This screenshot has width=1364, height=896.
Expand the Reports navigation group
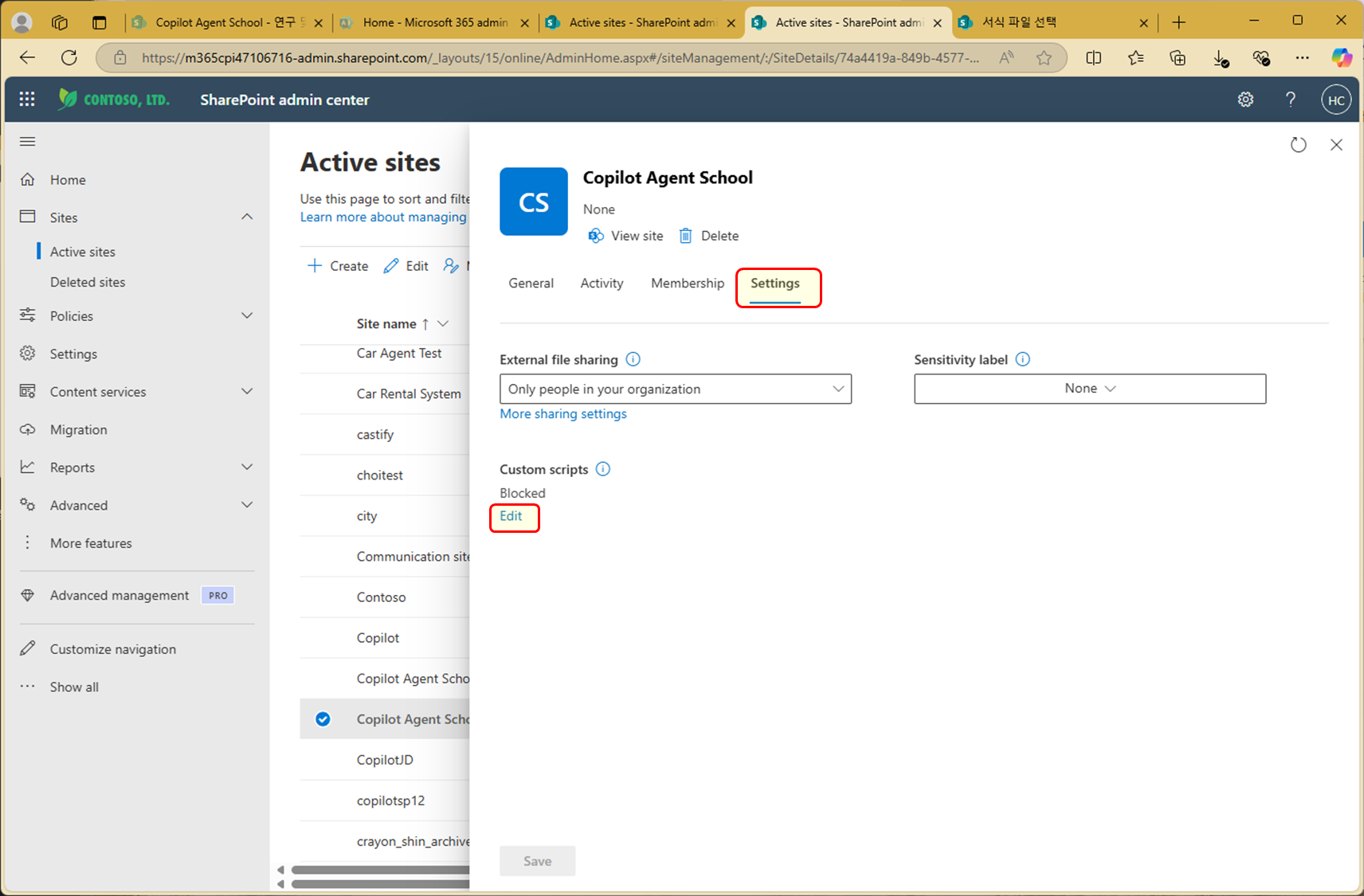(247, 467)
